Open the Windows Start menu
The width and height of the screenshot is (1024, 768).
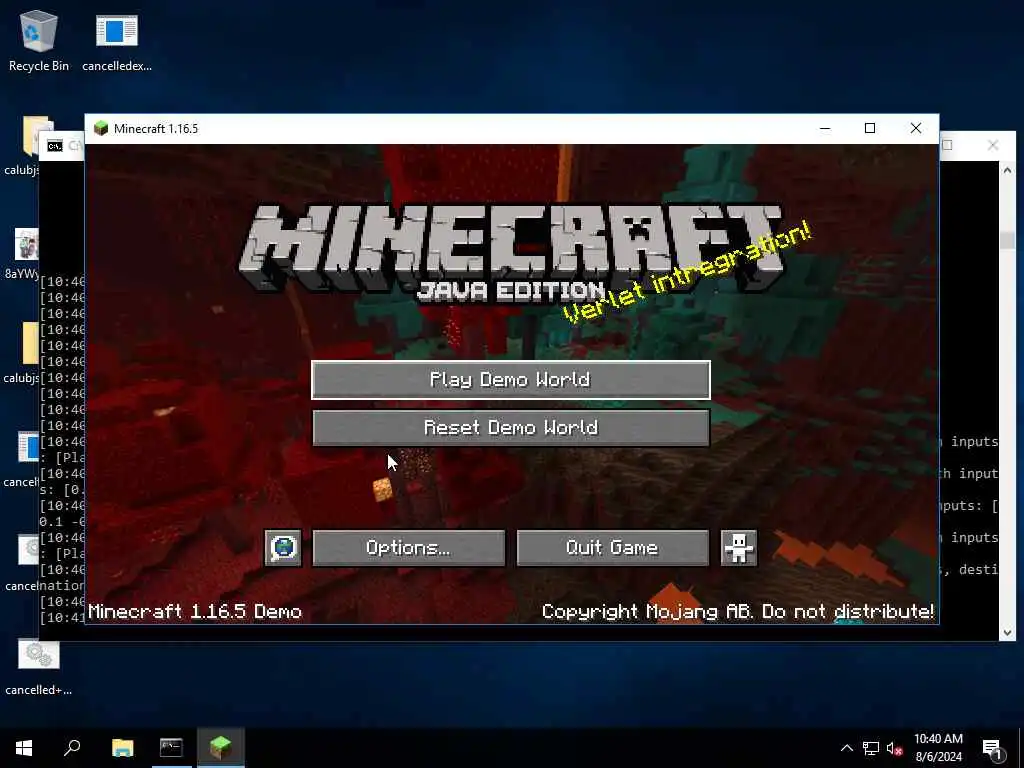coord(24,748)
